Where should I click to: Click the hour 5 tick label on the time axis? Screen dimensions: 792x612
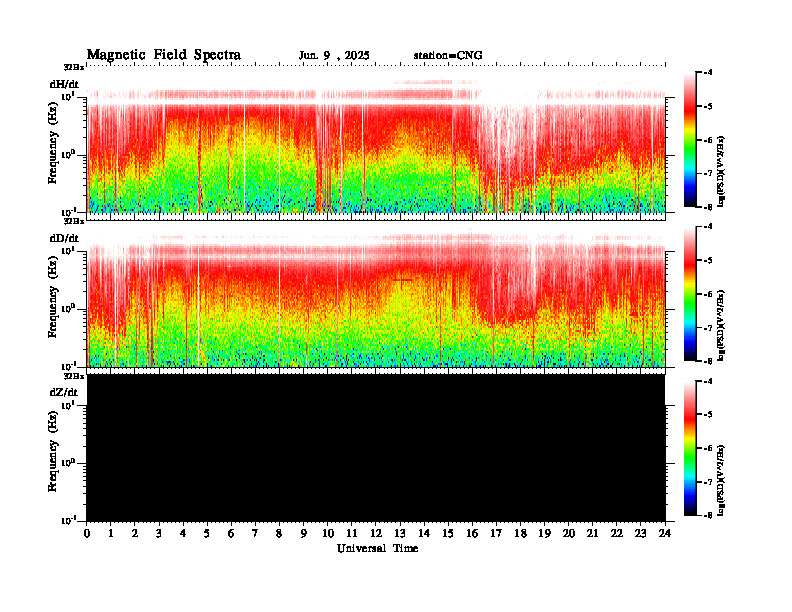[x=207, y=534]
